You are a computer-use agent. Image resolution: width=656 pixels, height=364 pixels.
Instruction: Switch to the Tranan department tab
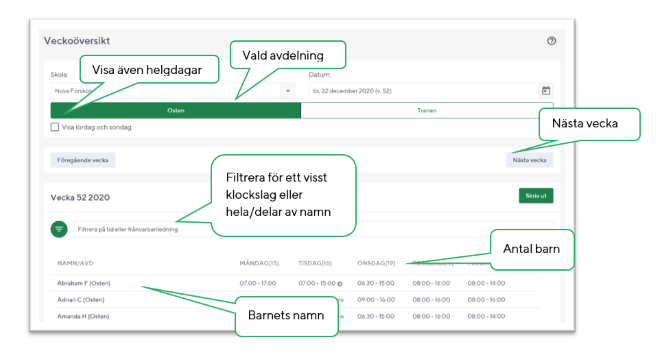(427, 110)
